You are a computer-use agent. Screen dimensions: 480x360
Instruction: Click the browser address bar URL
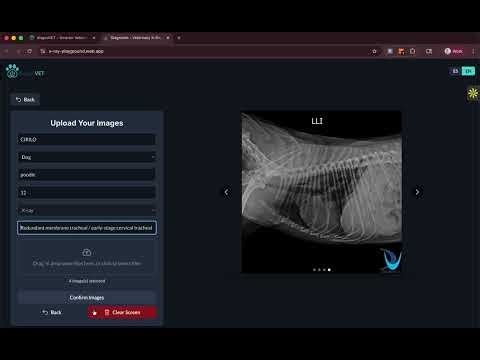pos(76,51)
